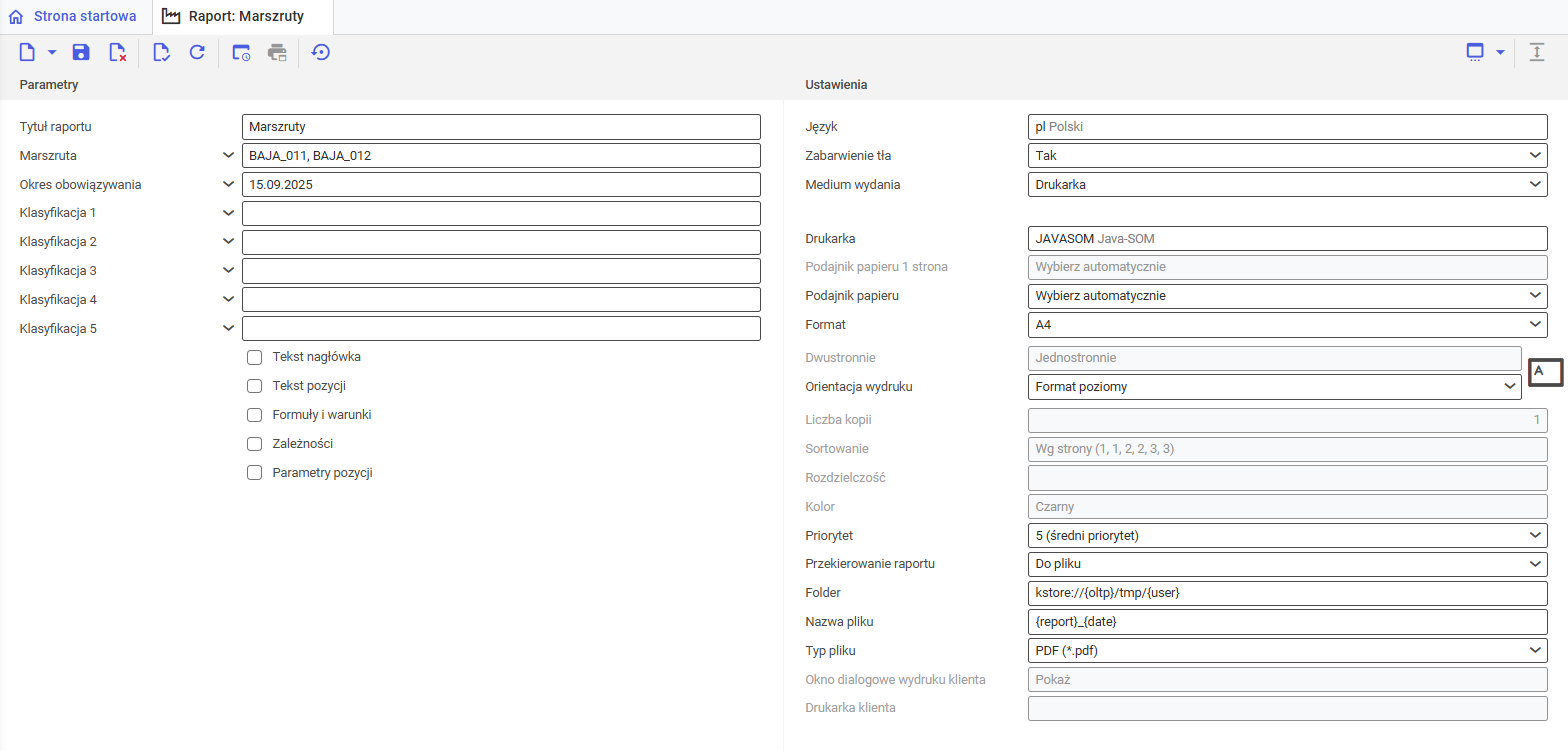Viewport: 1568px width, 751px height.
Task: Click the printer output icon
Action: (277, 52)
